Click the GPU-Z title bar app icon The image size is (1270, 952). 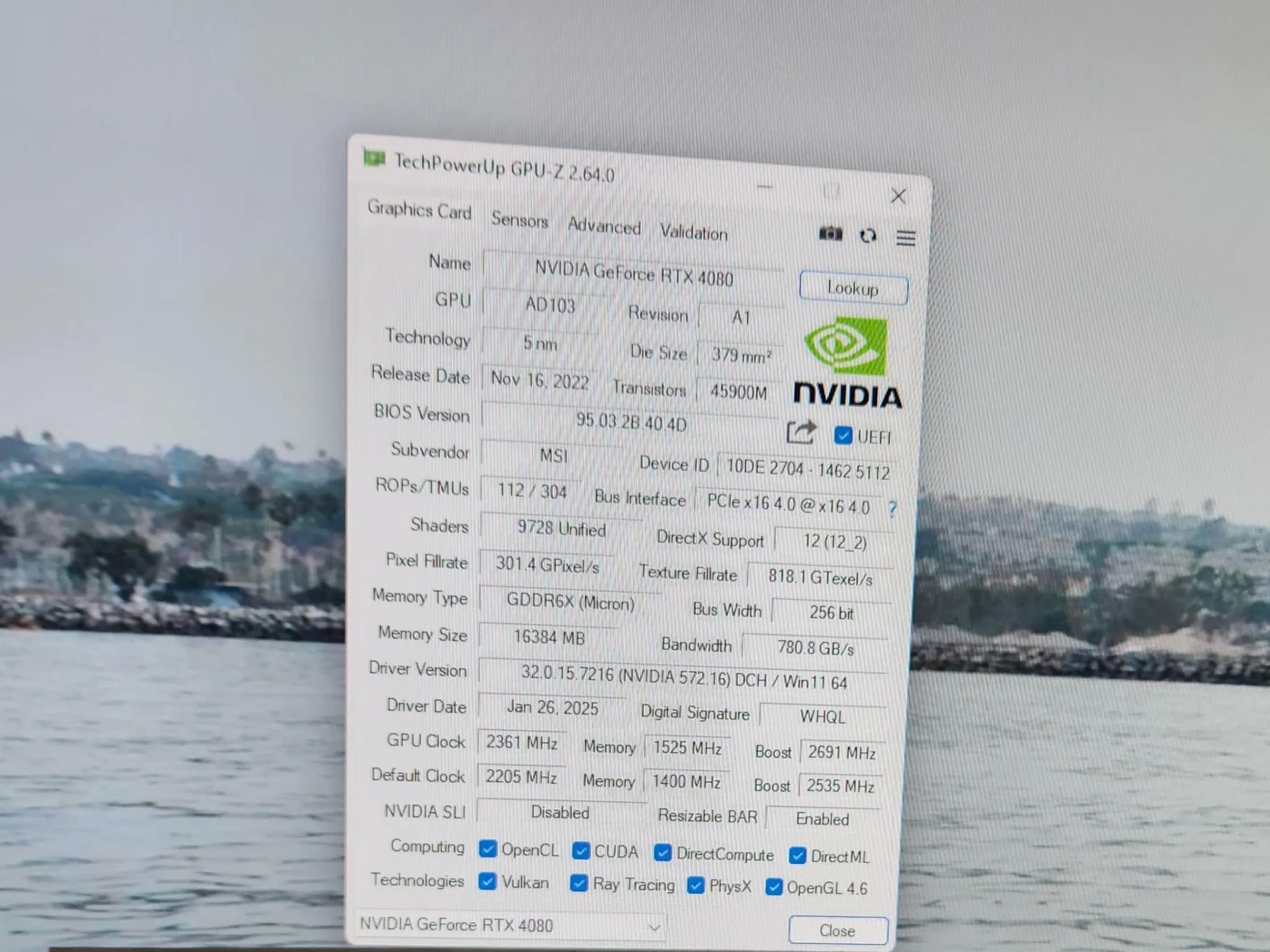click(x=374, y=159)
